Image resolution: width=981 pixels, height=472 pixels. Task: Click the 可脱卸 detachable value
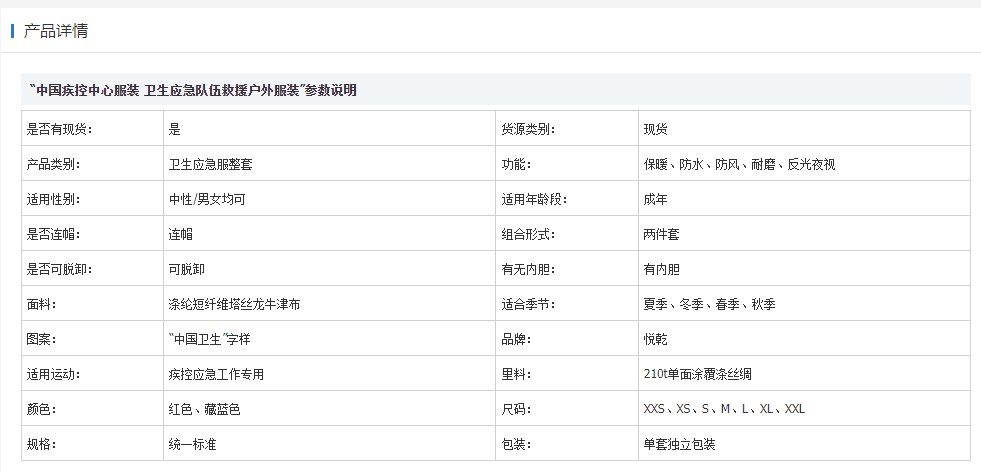[x=186, y=270]
